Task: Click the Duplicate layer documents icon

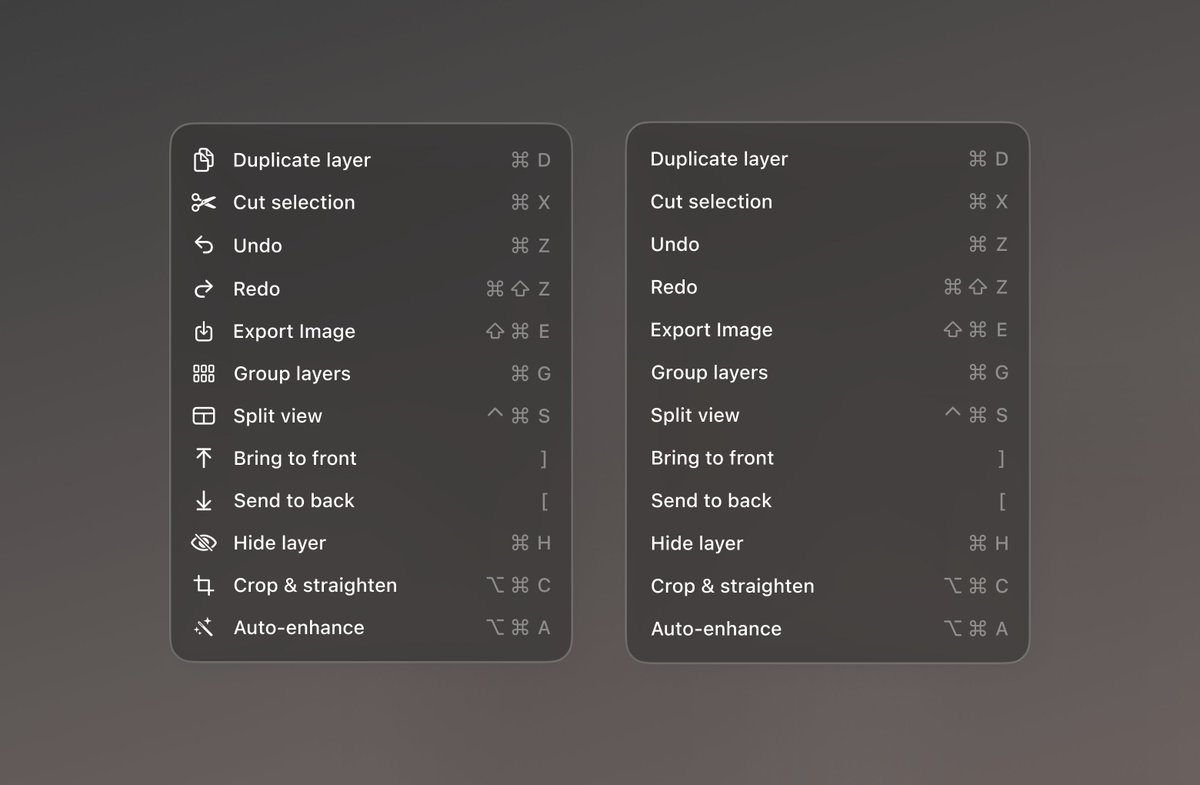Action: point(204,160)
